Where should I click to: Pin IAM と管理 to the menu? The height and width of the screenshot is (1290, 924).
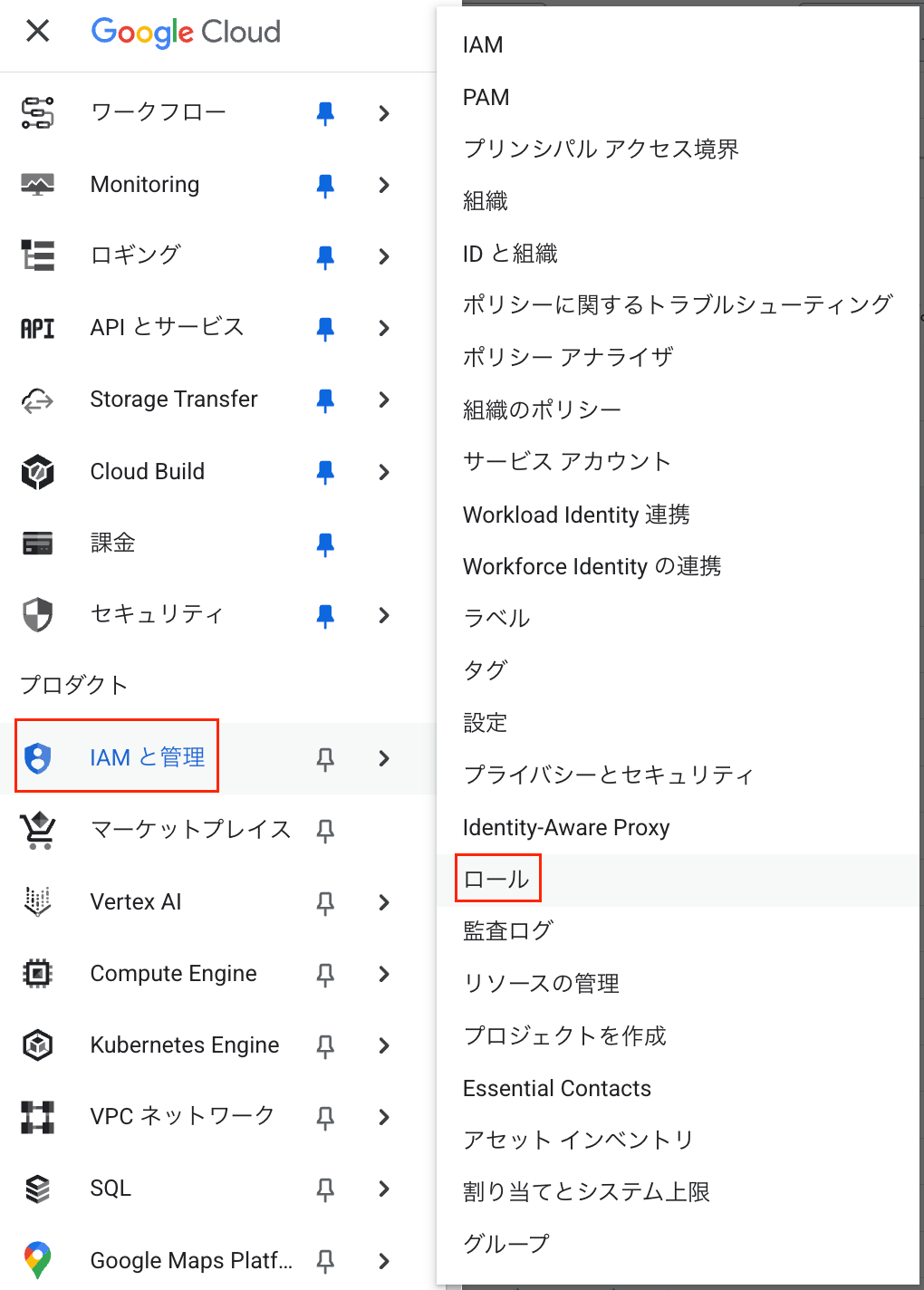click(325, 759)
